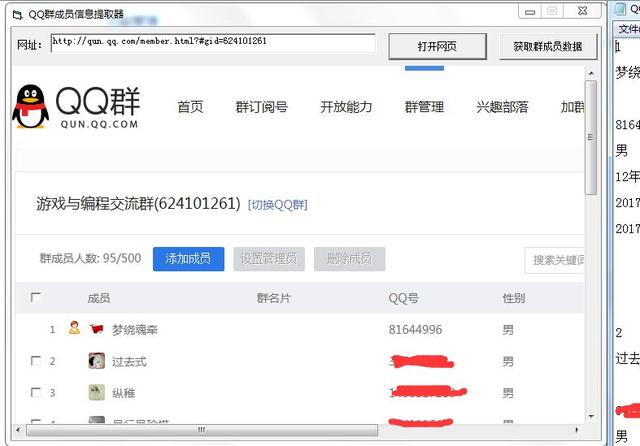Click the member name 梦绕魂牵

pyautogui.click(x=135, y=330)
